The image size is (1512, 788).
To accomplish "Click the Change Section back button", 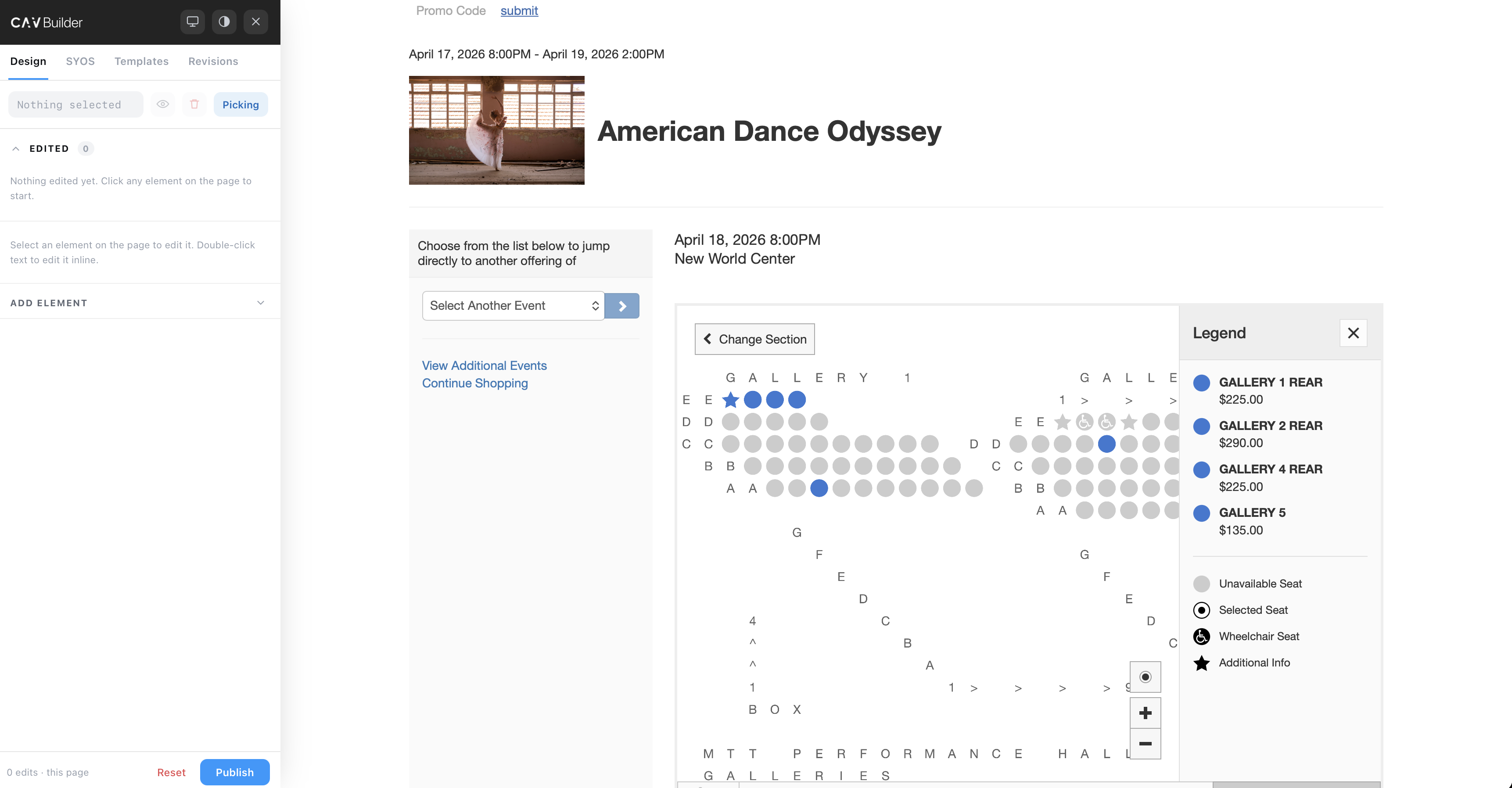I will 755,339.
